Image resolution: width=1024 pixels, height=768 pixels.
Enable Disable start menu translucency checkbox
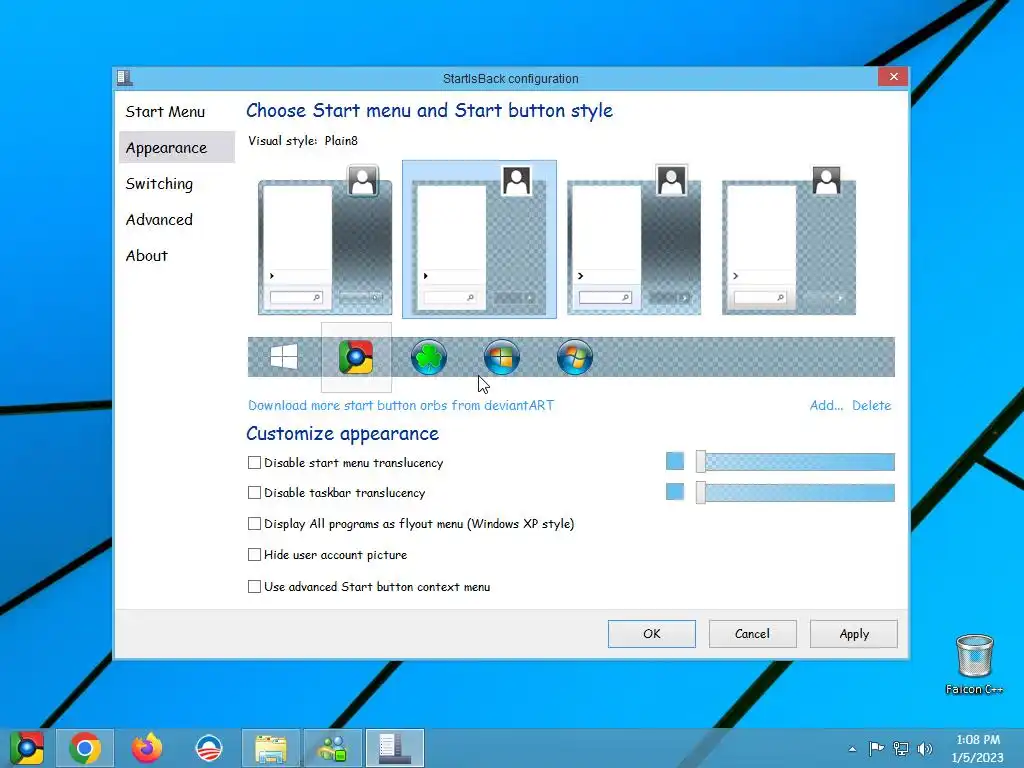(255, 462)
